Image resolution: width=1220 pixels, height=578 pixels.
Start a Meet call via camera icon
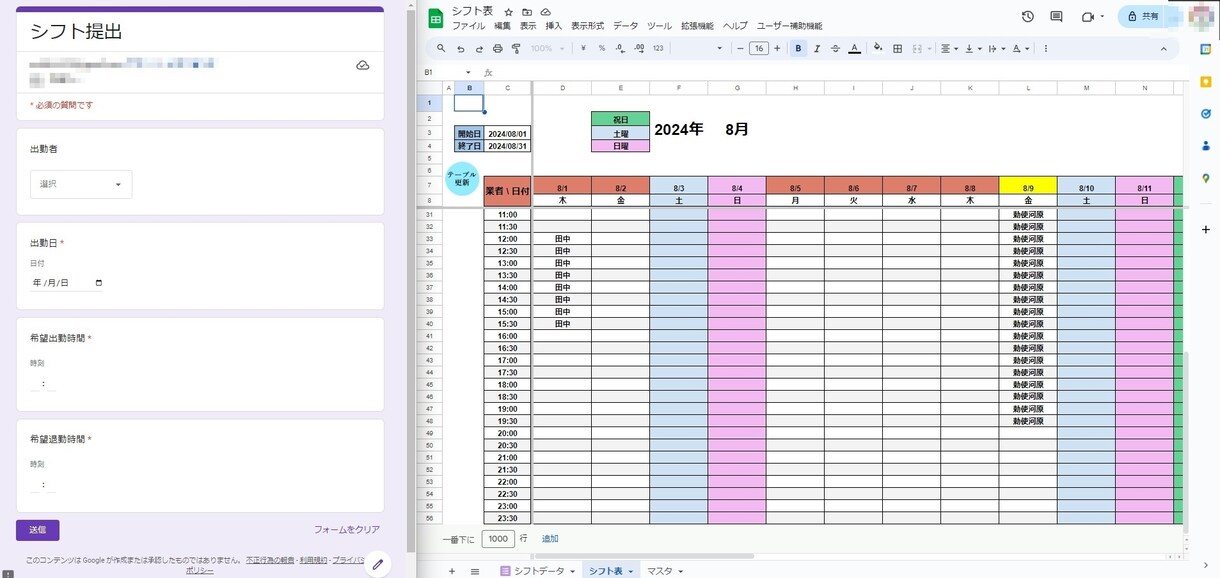pyautogui.click(x=1088, y=17)
